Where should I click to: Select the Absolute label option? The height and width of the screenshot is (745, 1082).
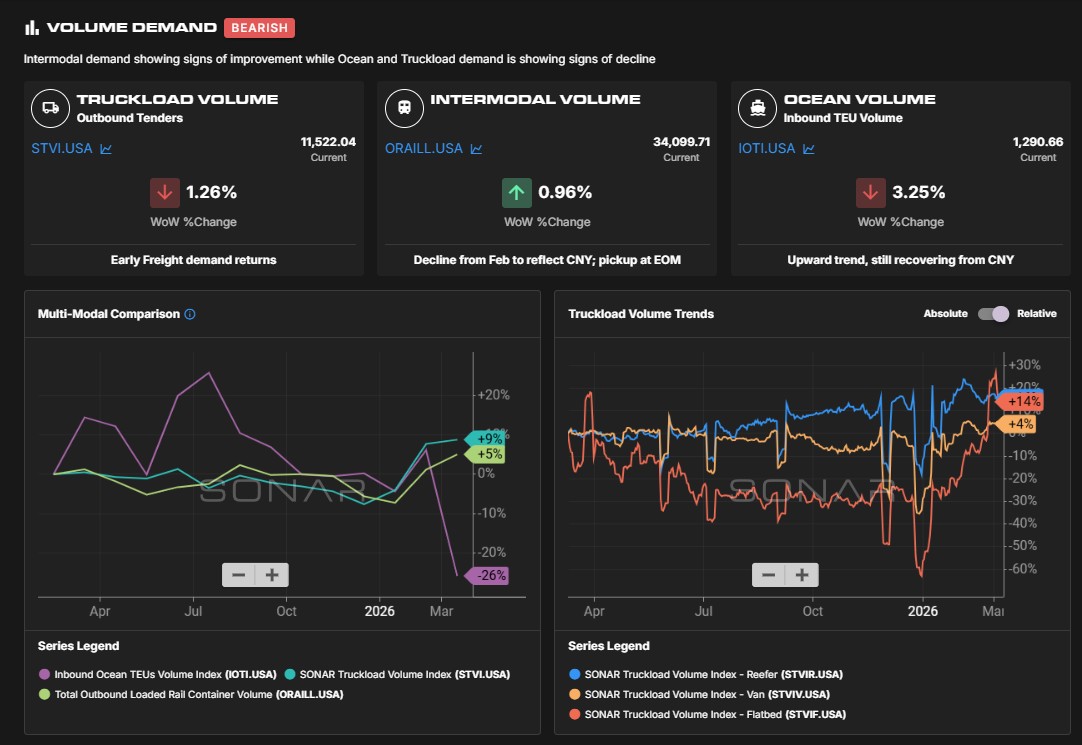pos(945,313)
